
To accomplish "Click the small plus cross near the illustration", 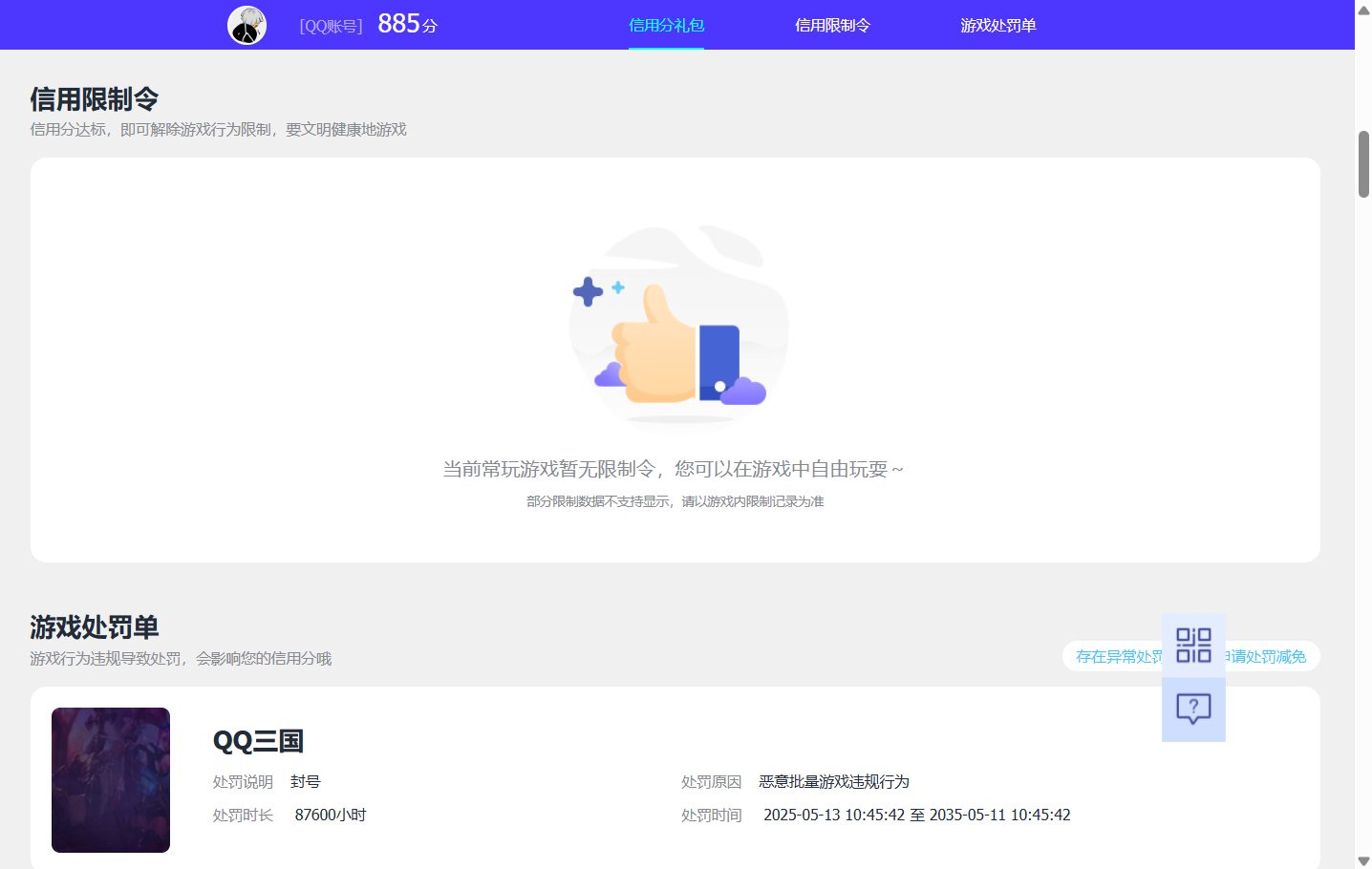I will [x=589, y=289].
